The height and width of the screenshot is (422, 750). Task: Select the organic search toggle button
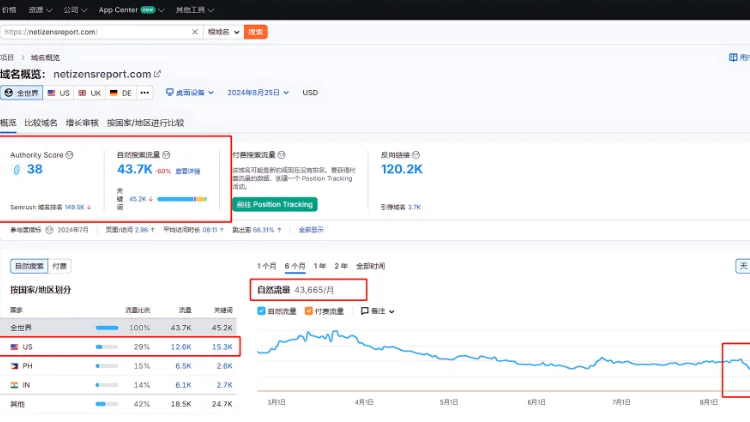point(29,266)
